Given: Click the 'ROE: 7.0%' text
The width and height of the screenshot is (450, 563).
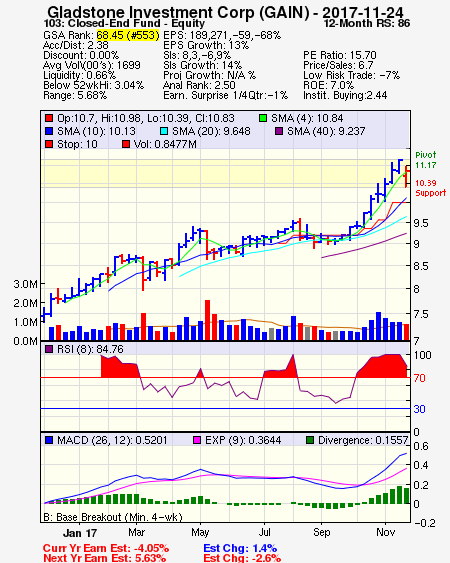Looking at the screenshot, I should pos(328,85).
